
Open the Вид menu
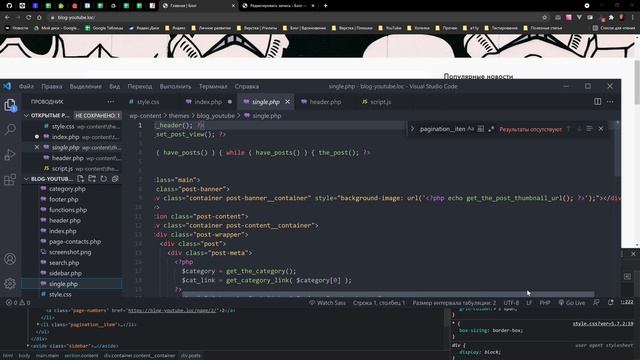115,86
